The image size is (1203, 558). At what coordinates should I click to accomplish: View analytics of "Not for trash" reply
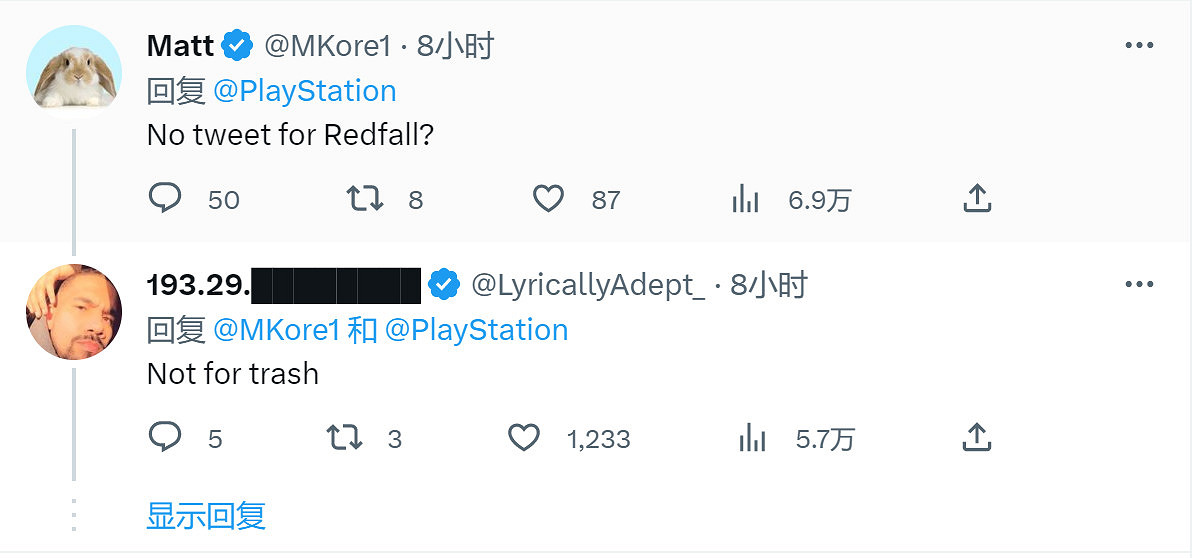[751, 437]
